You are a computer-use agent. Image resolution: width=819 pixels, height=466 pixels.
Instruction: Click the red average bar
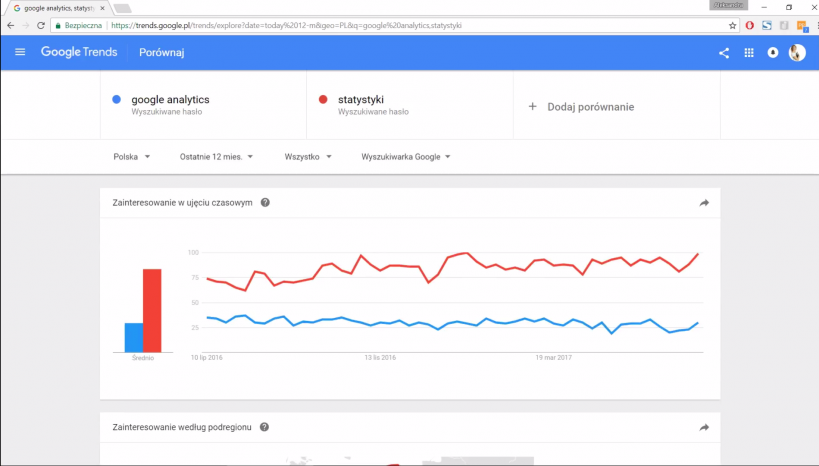tap(152, 310)
